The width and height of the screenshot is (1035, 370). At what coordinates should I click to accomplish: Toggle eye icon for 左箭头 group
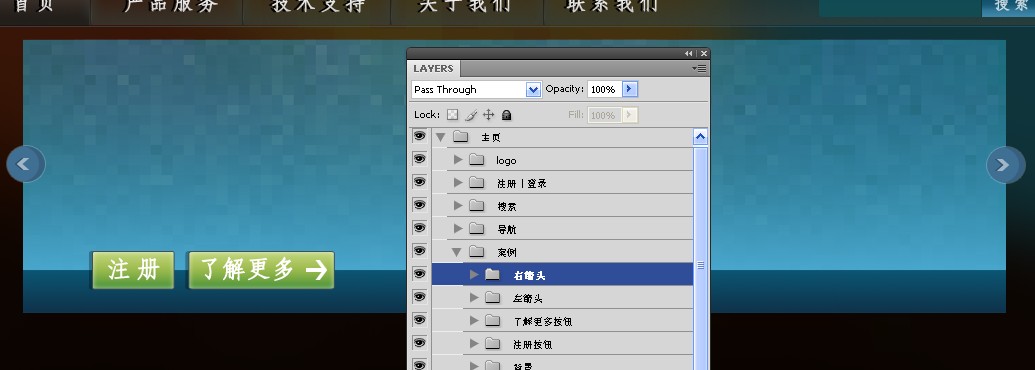point(419,297)
